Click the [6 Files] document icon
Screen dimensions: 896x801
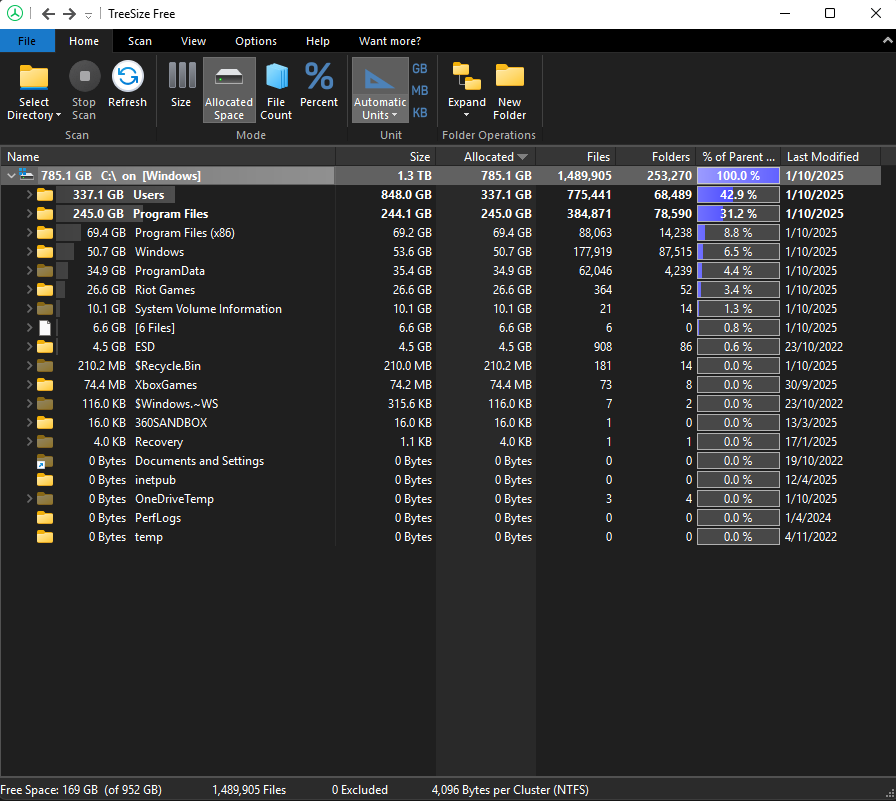pyautogui.click(x=45, y=328)
